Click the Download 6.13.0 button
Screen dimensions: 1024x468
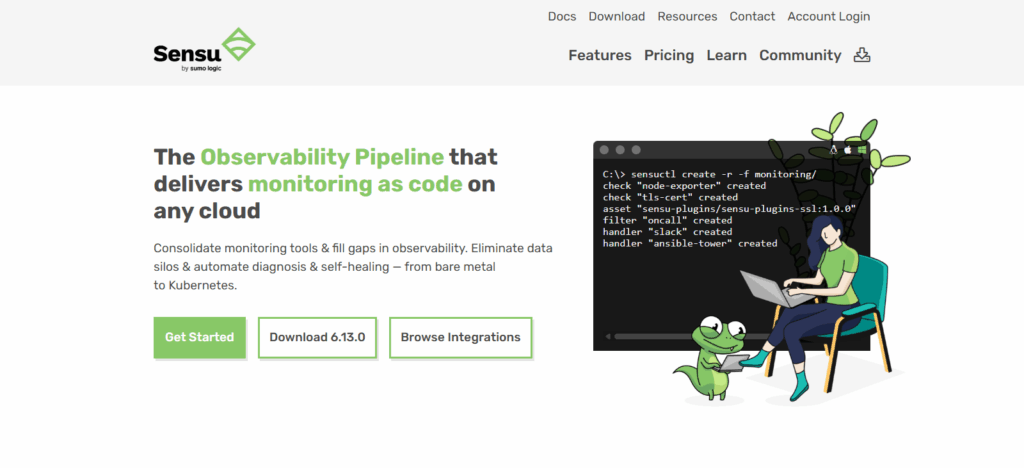coord(317,338)
